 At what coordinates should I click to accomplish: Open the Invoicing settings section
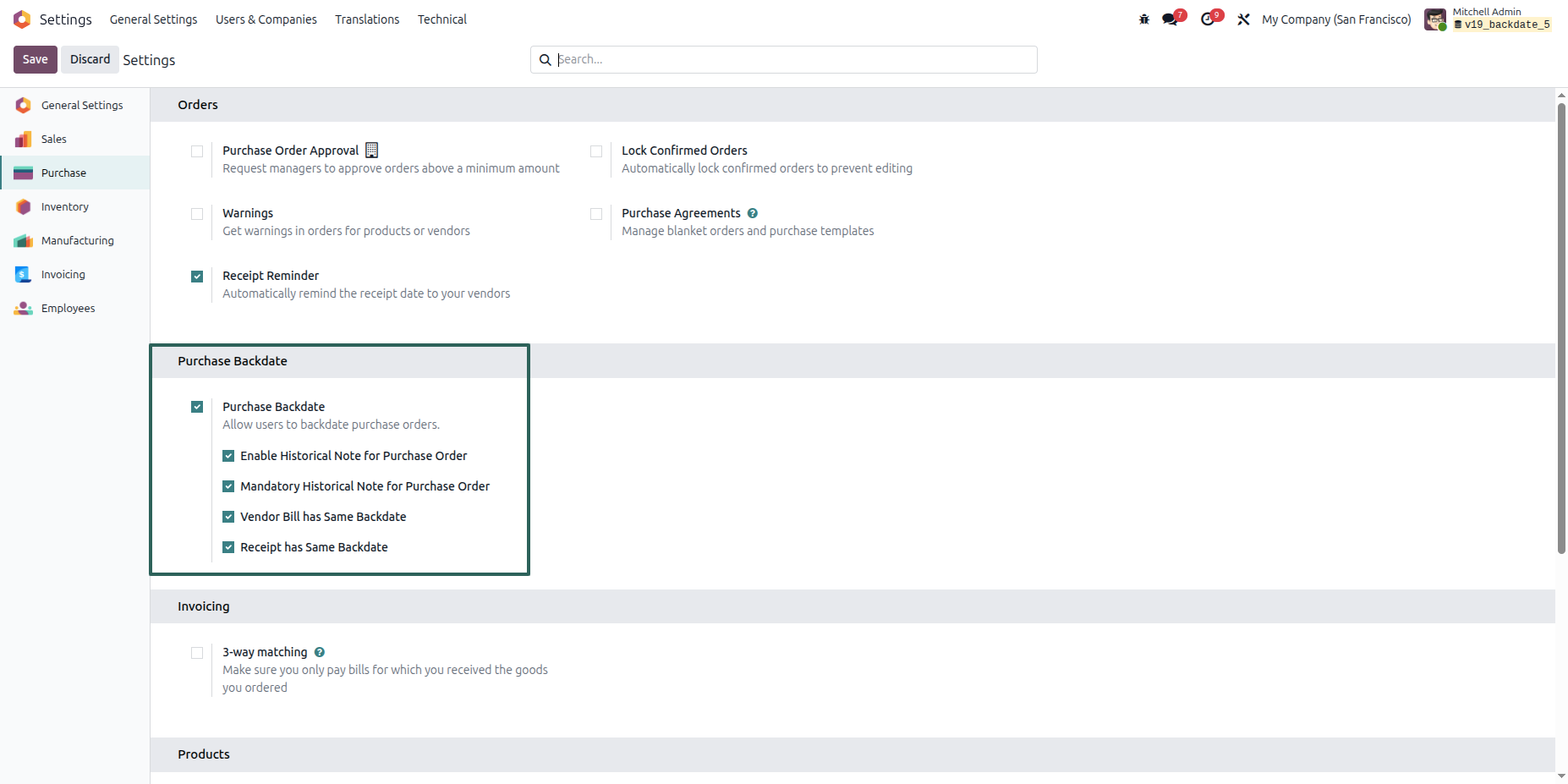tap(74, 274)
